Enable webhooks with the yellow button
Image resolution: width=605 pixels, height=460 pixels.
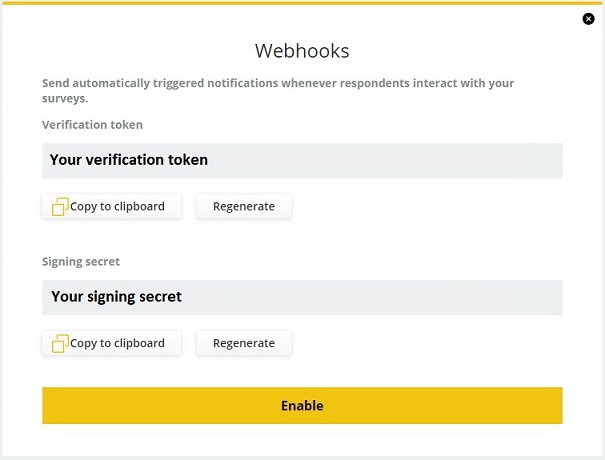tap(302, 405)
